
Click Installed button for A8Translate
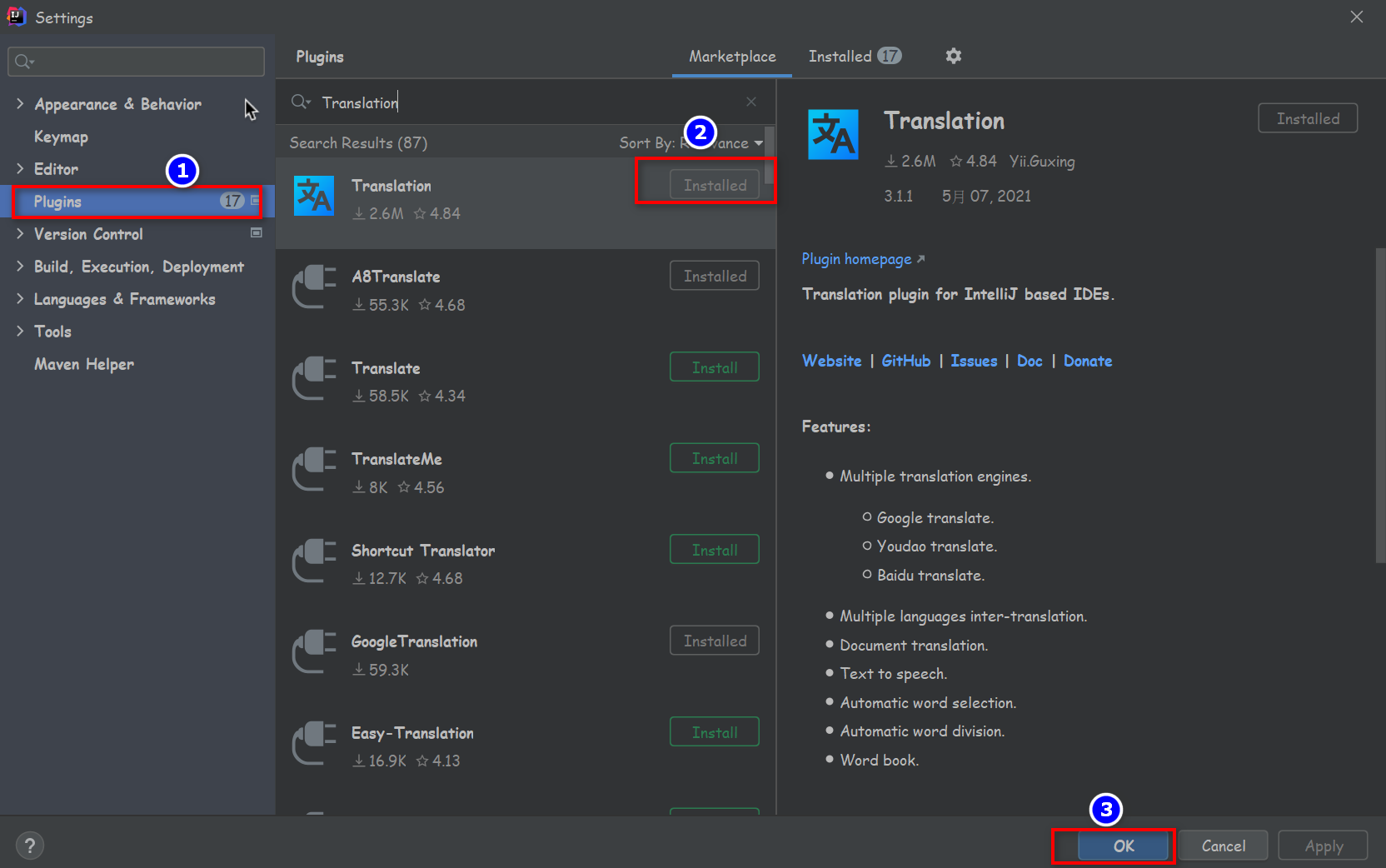715,276
